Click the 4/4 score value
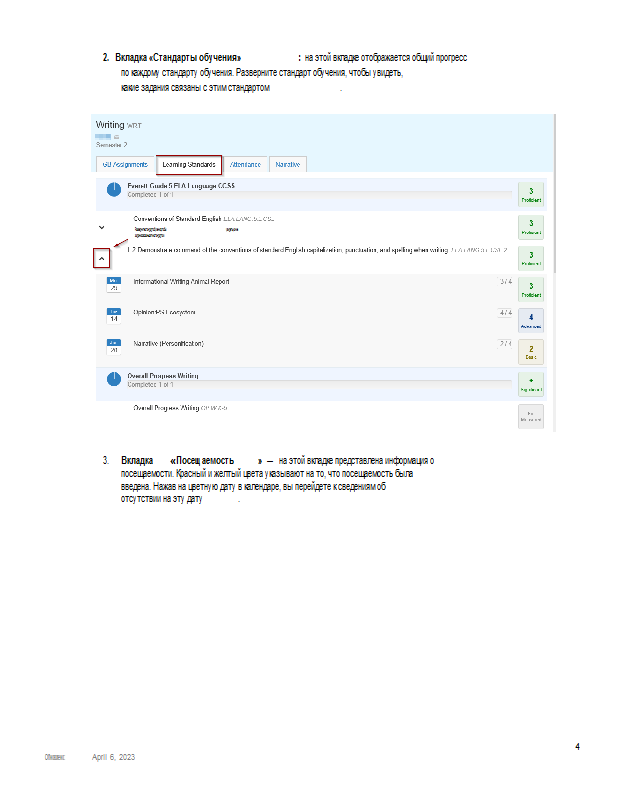 click(x=505, y=312)
